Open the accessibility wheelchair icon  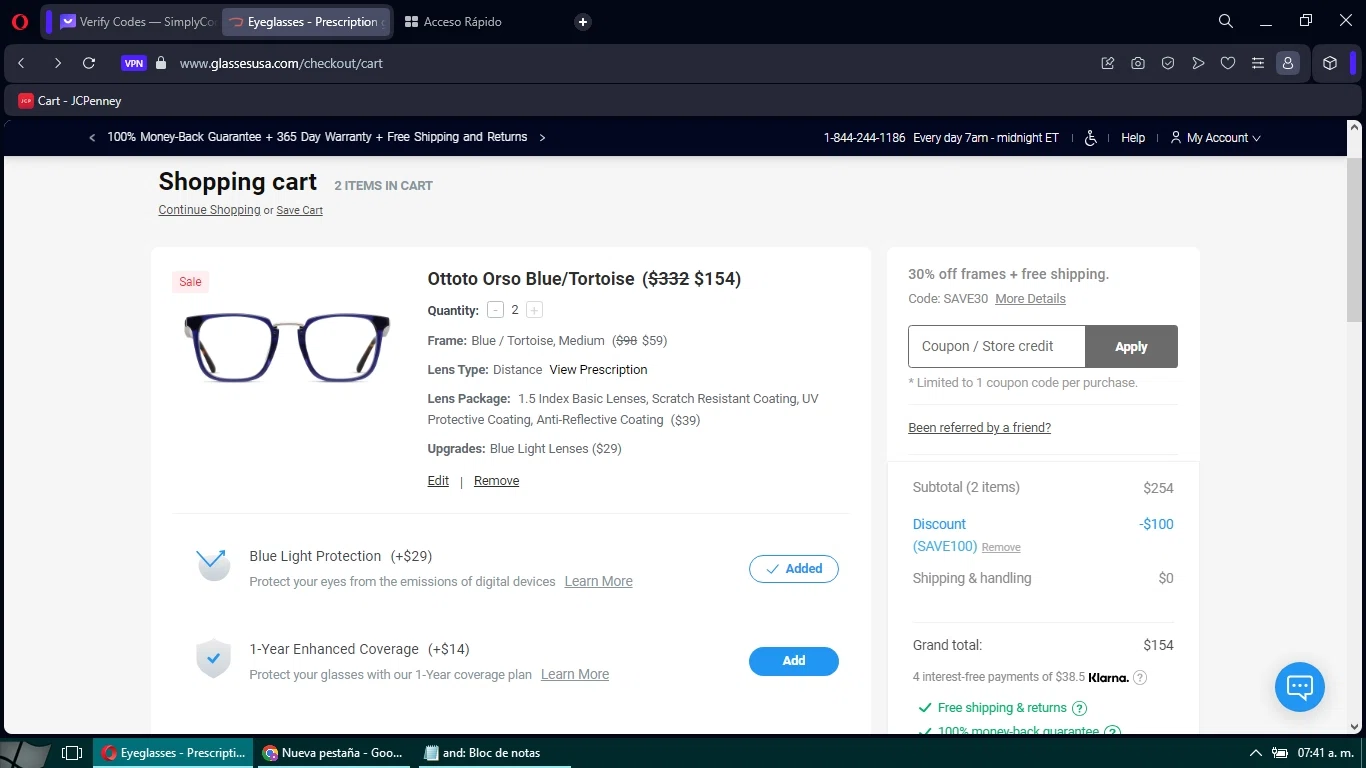(1091, 138)
